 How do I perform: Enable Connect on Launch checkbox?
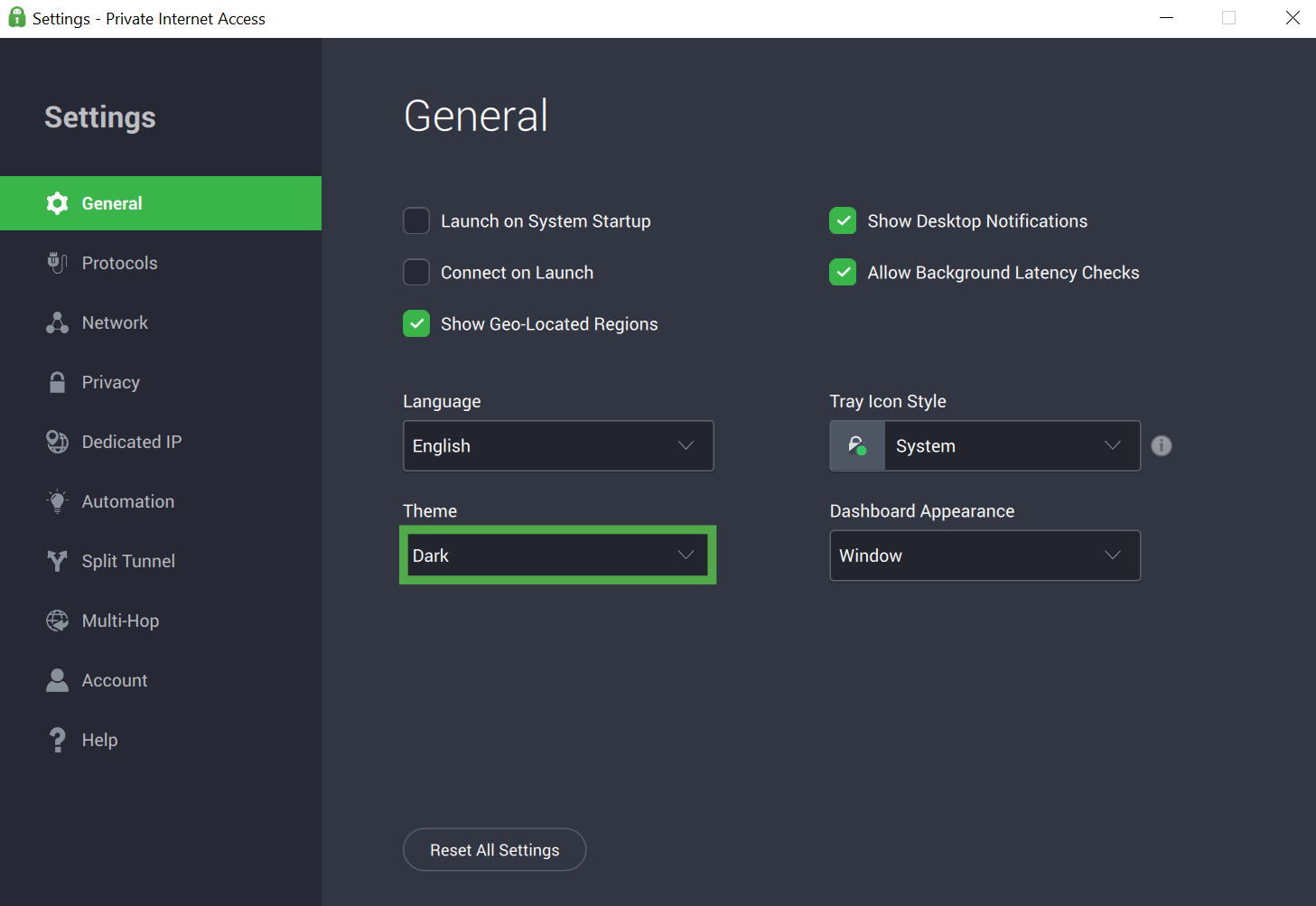tap(416, 272)
